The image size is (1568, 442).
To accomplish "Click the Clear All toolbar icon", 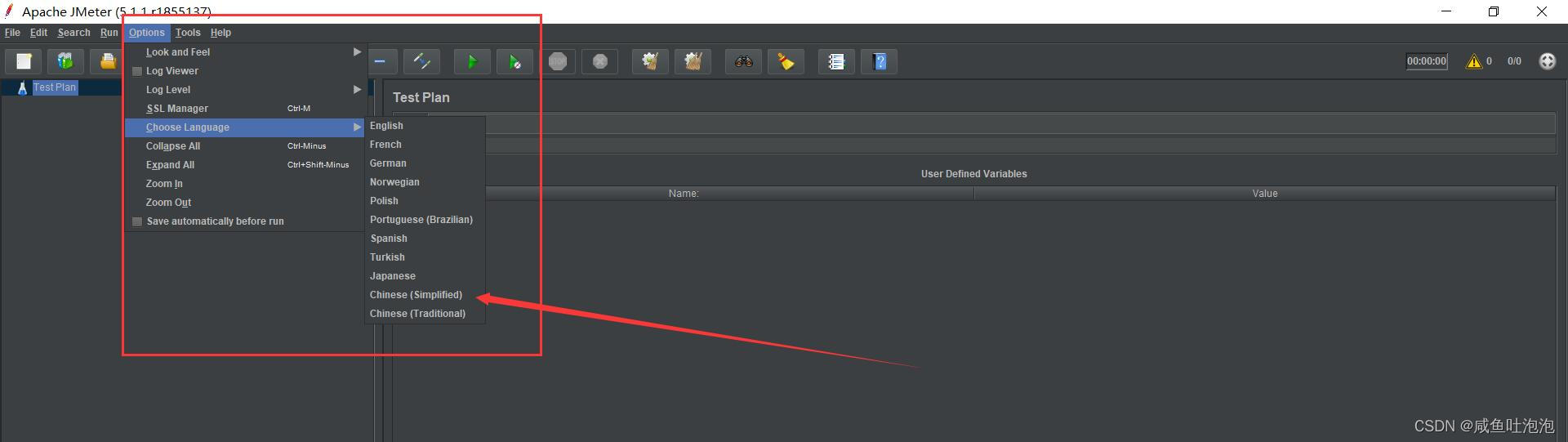I will click(x=693, y=61).
